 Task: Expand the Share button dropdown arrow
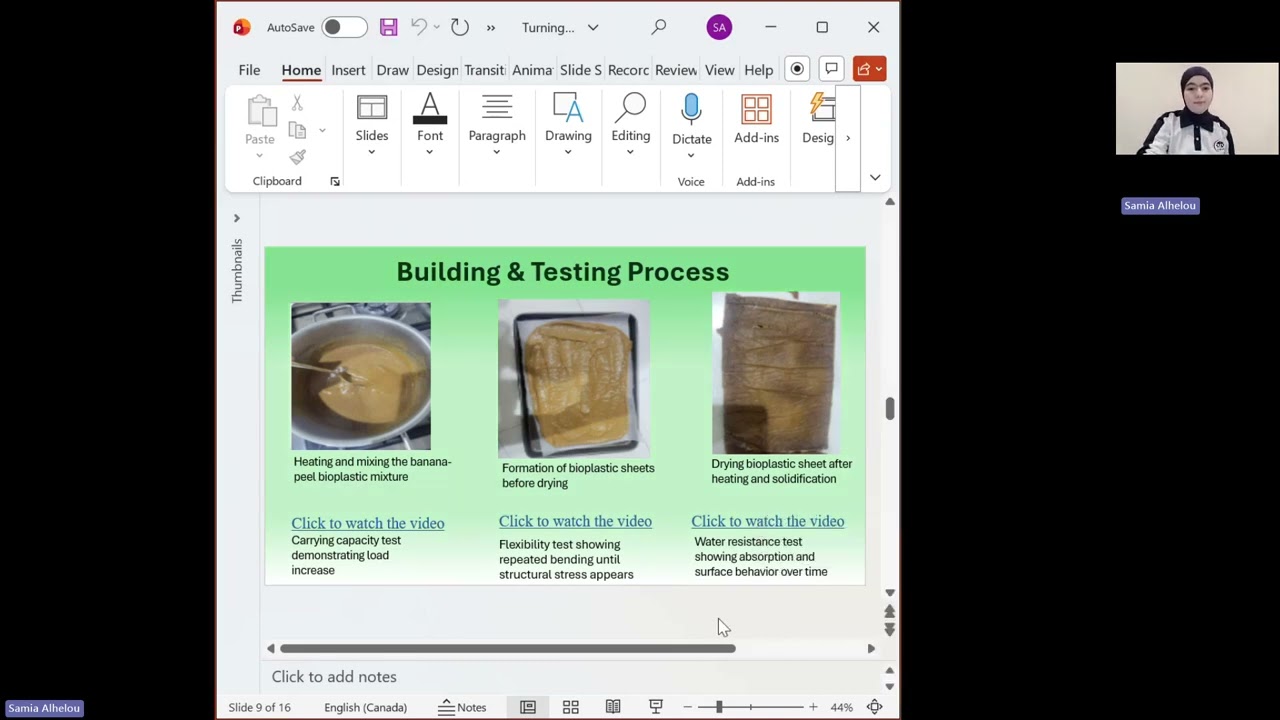click(x=879, y=69)
